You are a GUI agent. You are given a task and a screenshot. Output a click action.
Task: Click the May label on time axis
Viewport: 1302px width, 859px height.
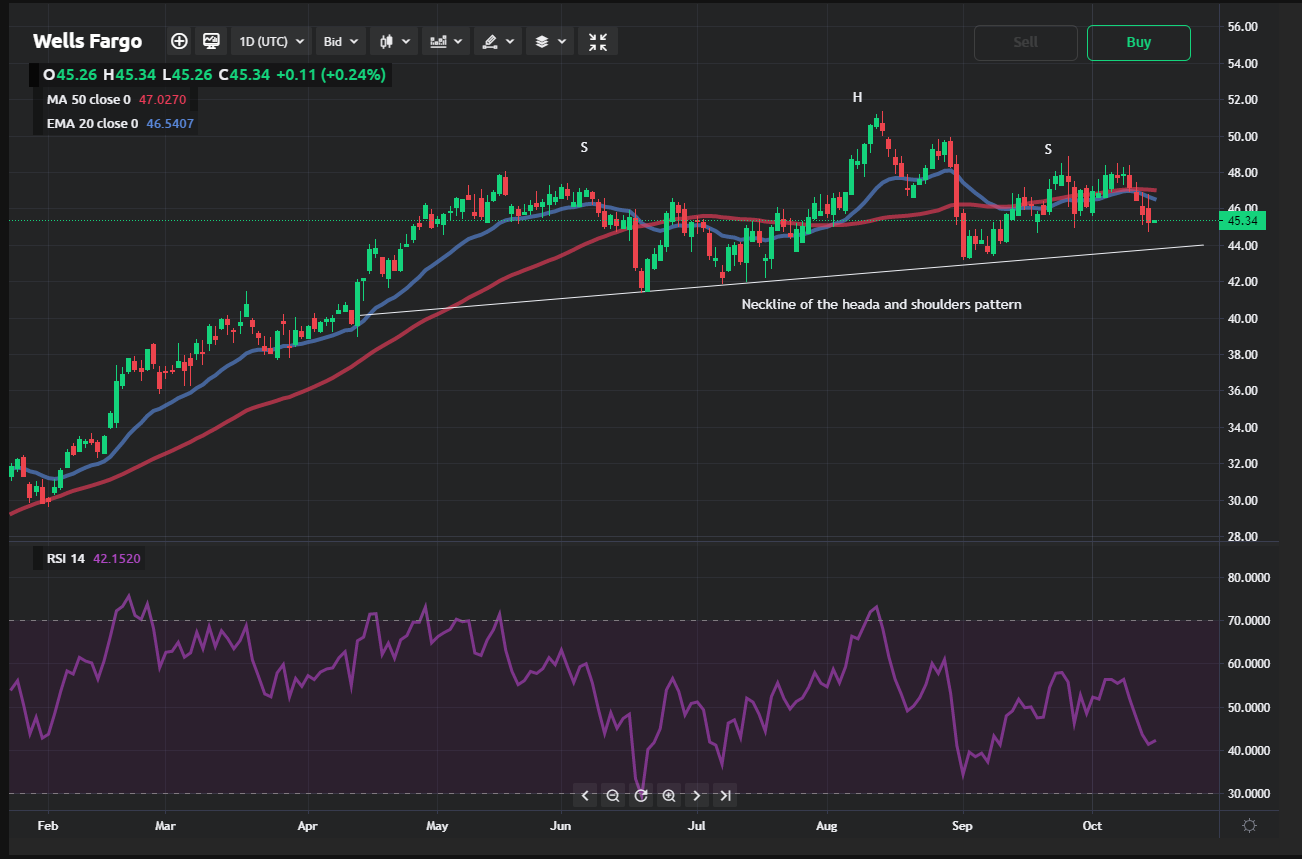coord(437,826)
